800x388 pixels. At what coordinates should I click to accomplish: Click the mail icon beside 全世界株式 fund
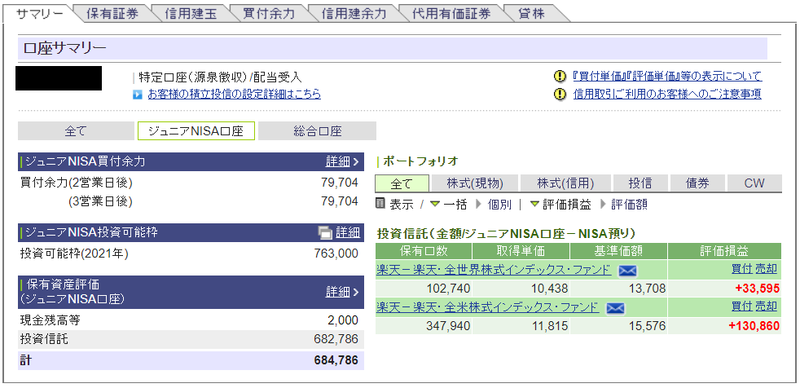coord(628,271)
